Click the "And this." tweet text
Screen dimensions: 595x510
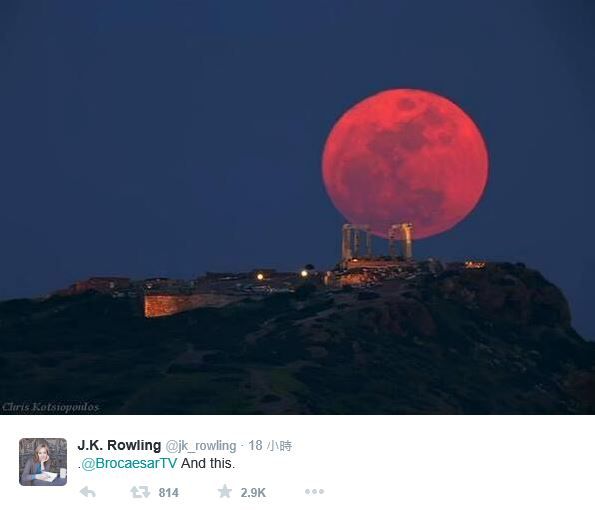[x=208, y=463]
